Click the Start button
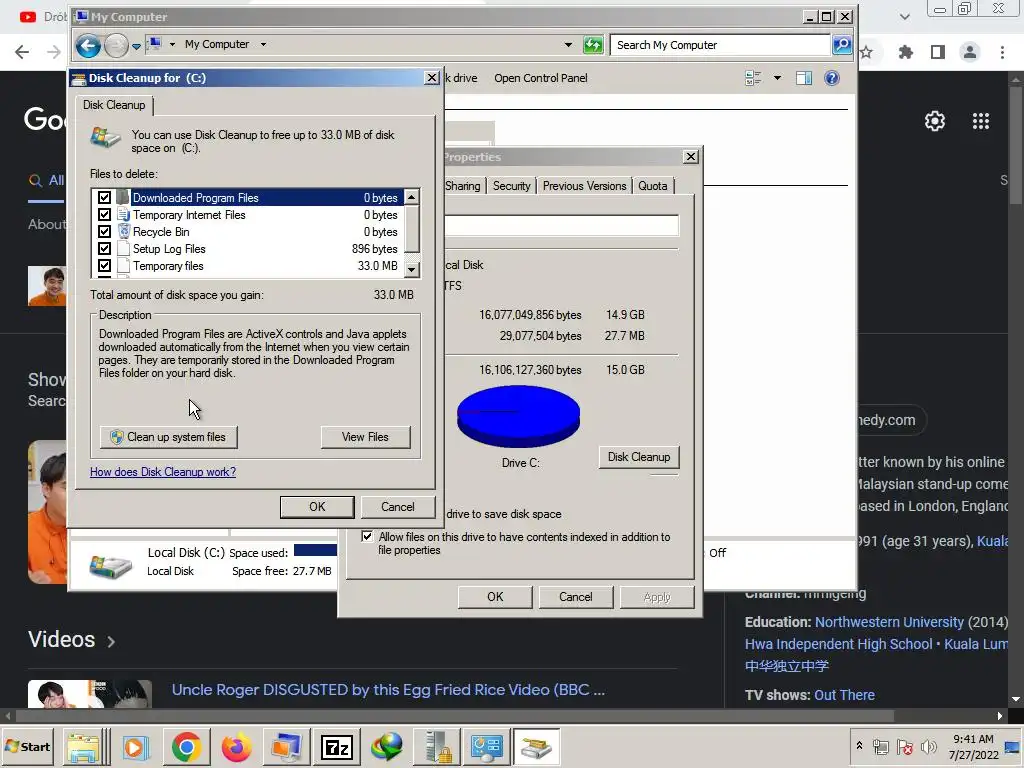This screenshot has width=1024, height=768. pos(28,746)
